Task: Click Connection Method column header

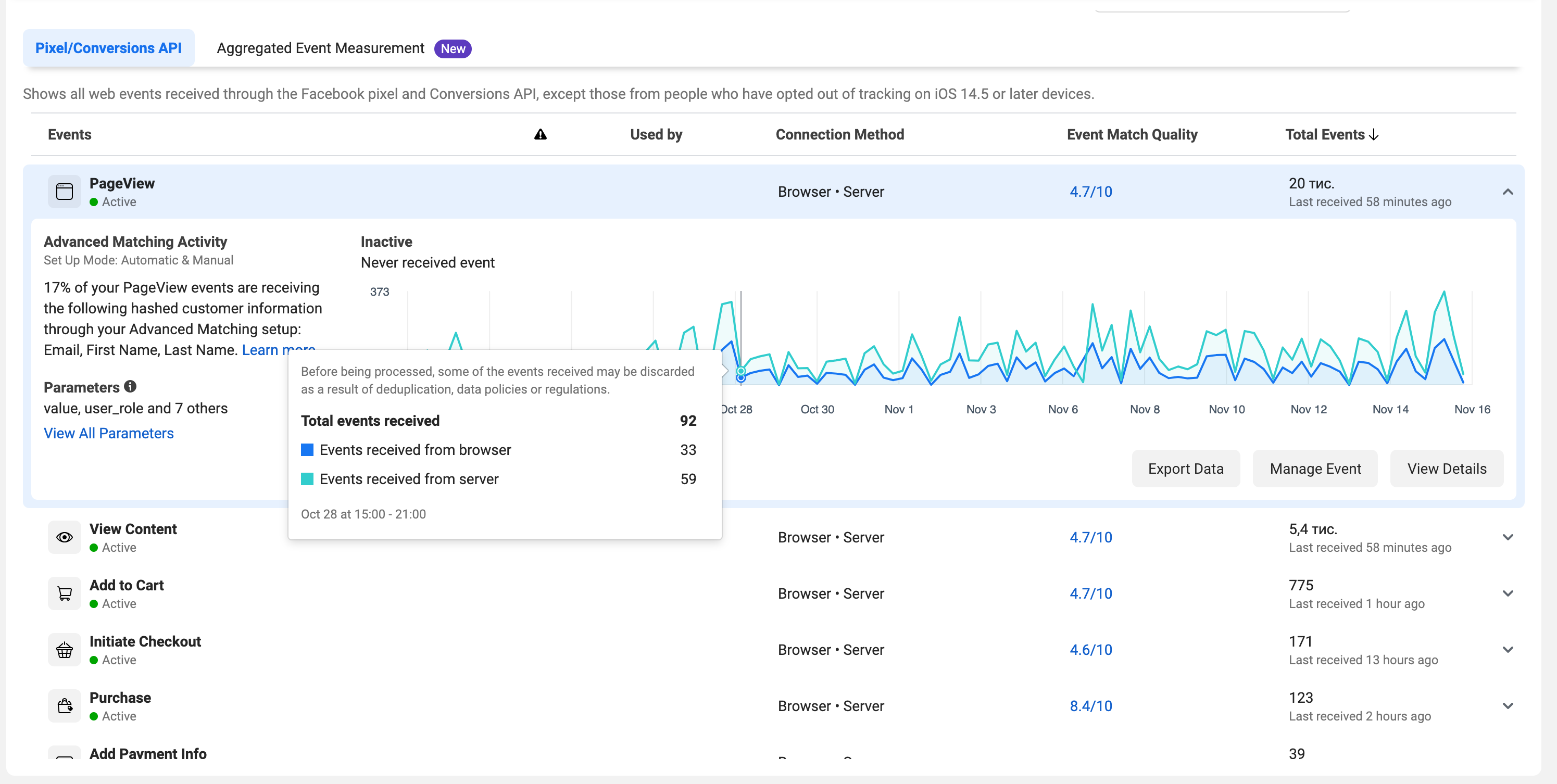Action: [839, 134]
